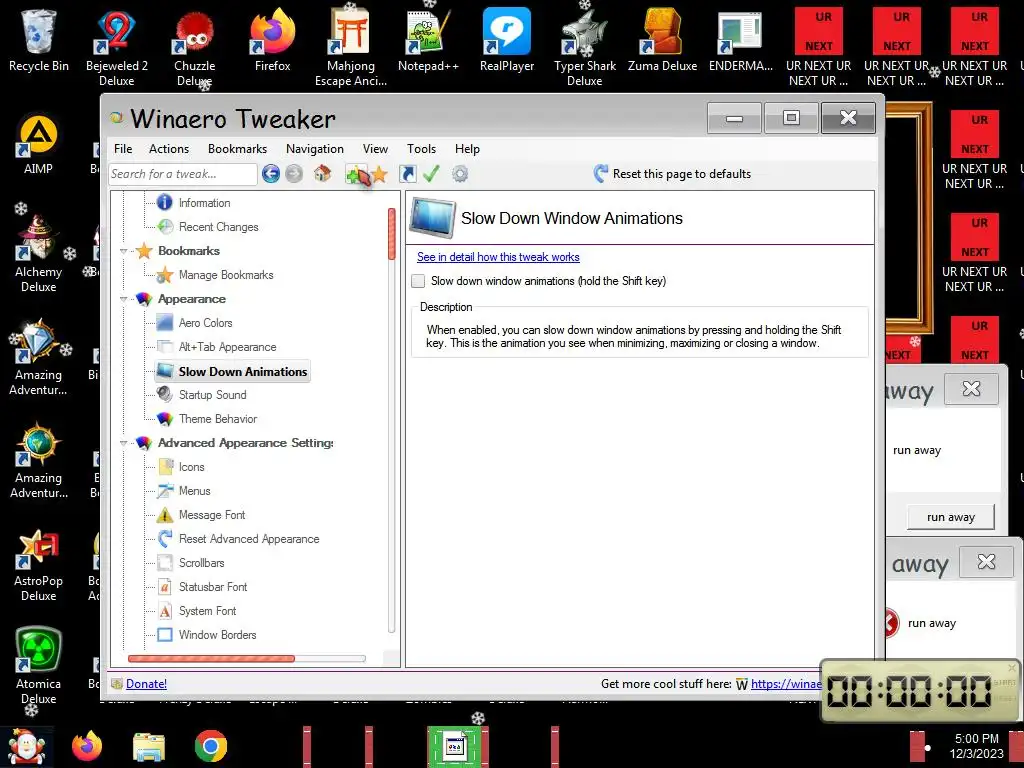
Task: Open Typer Shark Deluxe desktop shortcut
Action: pyautogui.click(x=584, y=48)
